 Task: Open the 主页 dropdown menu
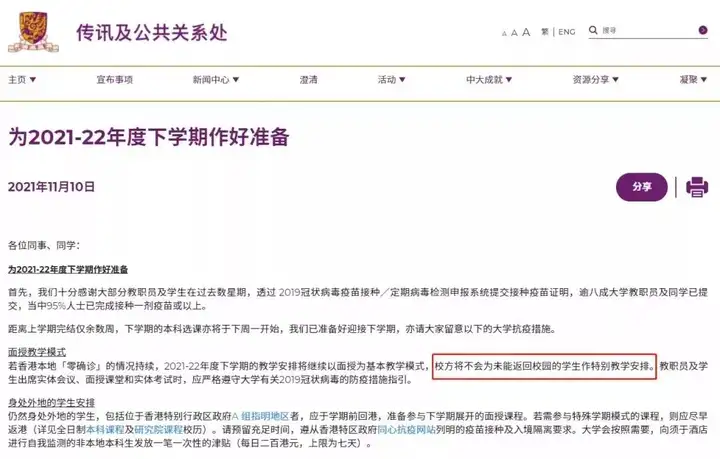point(22,79)
